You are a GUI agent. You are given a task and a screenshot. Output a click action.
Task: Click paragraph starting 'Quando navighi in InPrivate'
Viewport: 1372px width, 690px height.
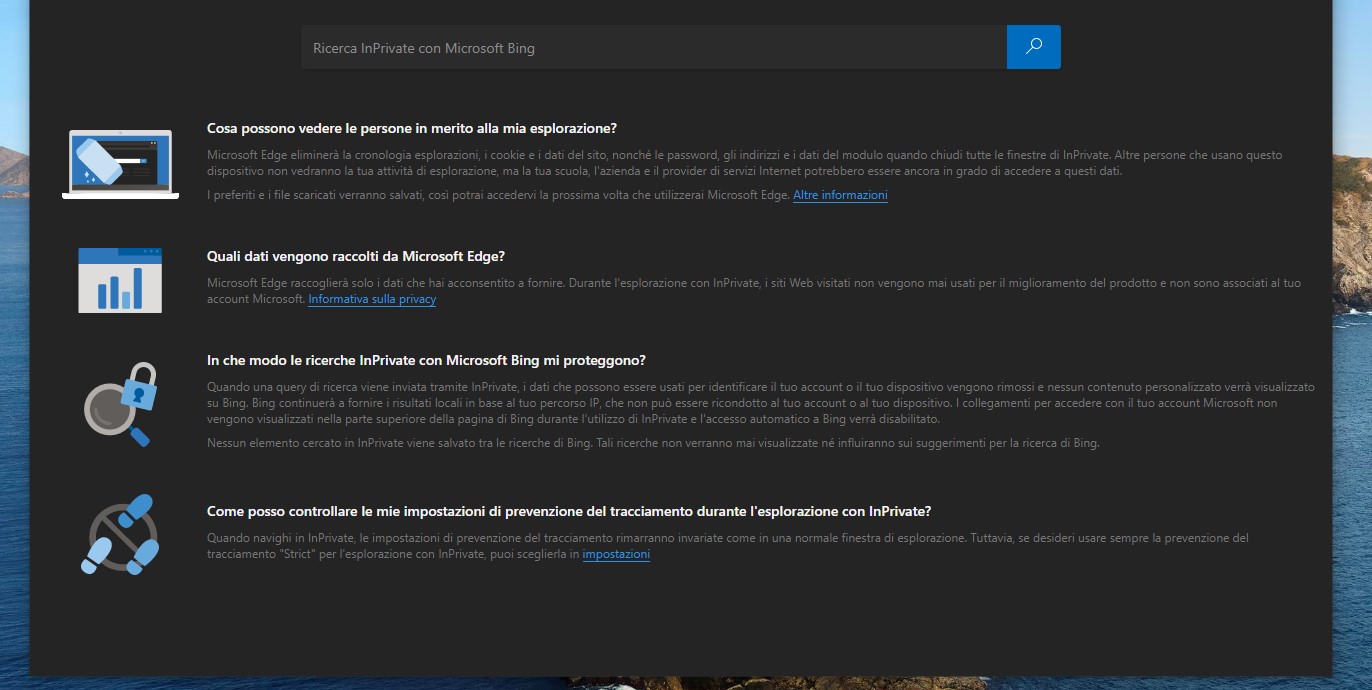pyautogui.click(x=727, y=546)
